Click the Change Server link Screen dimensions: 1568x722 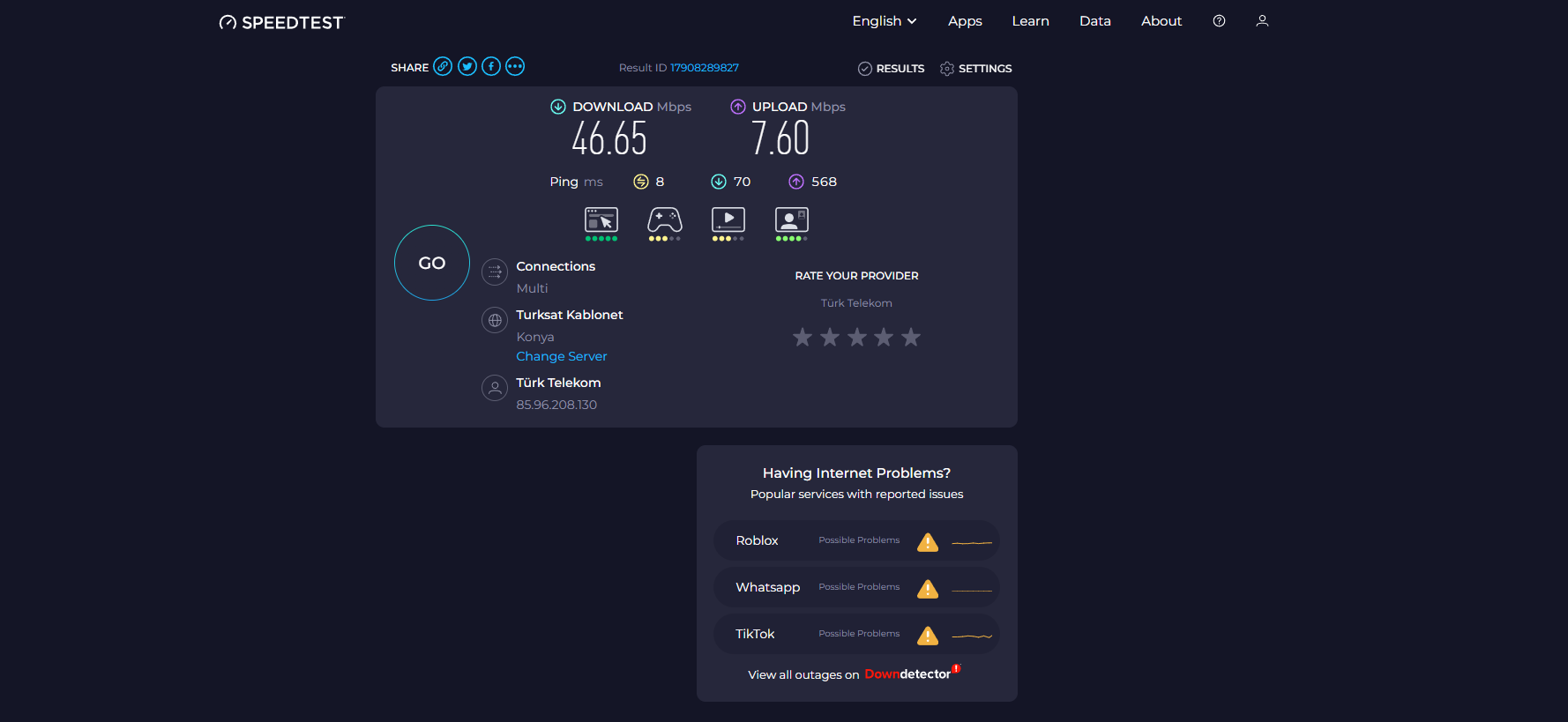click(x=562, y=356)
